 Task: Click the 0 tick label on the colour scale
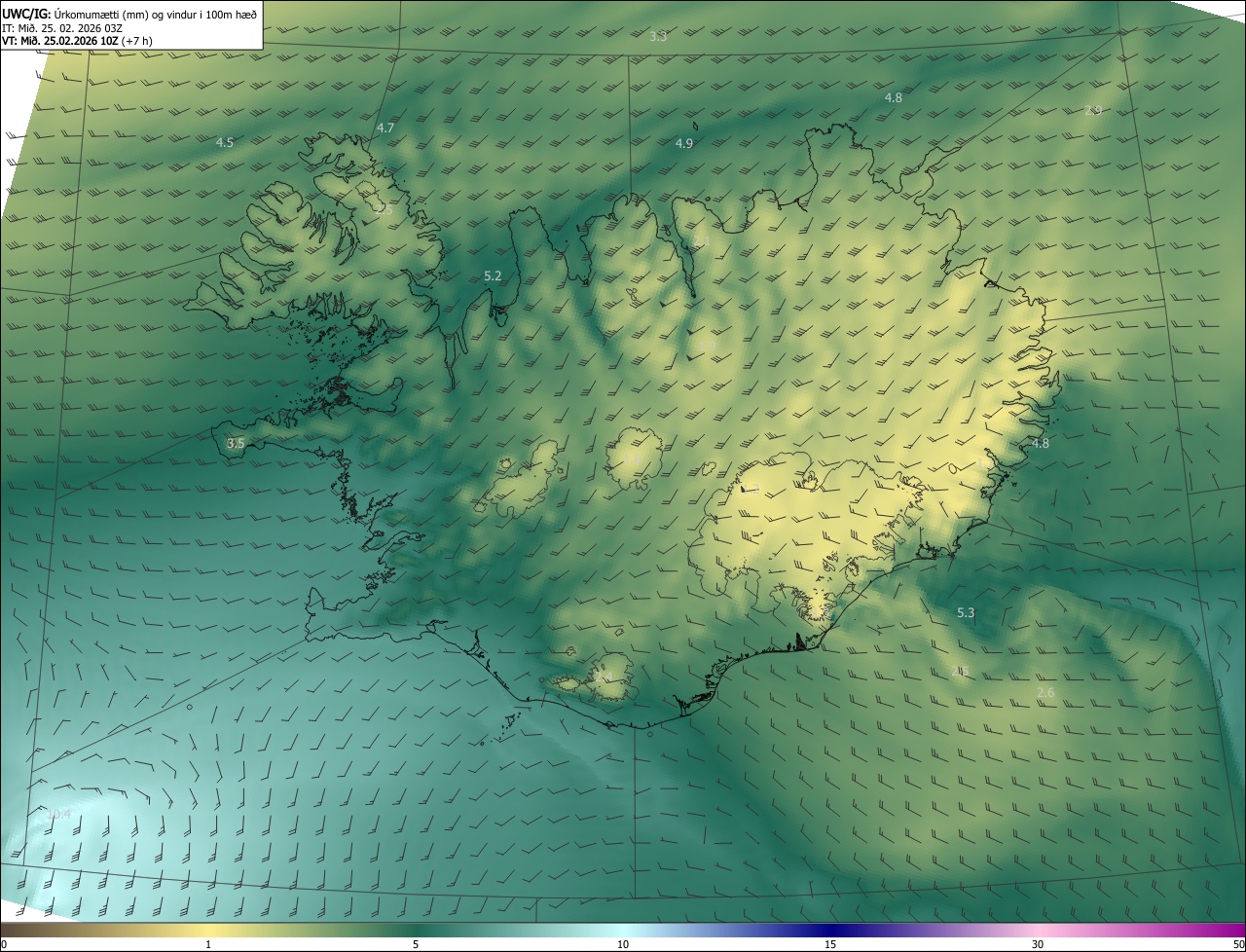click(x=4, y=945)
